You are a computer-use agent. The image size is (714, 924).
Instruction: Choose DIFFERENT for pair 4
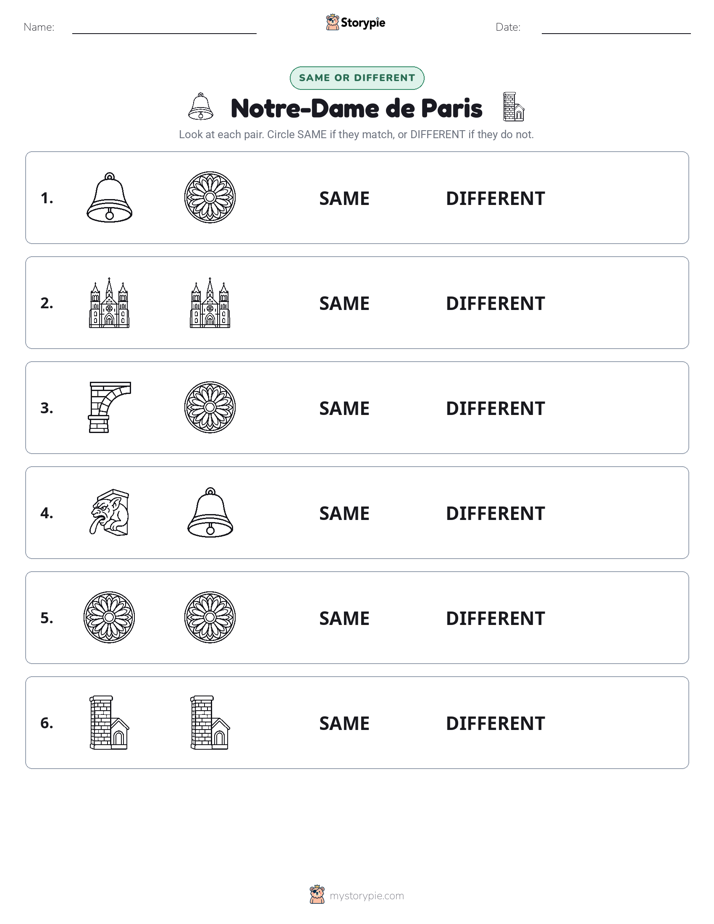[x=495, y=513]
